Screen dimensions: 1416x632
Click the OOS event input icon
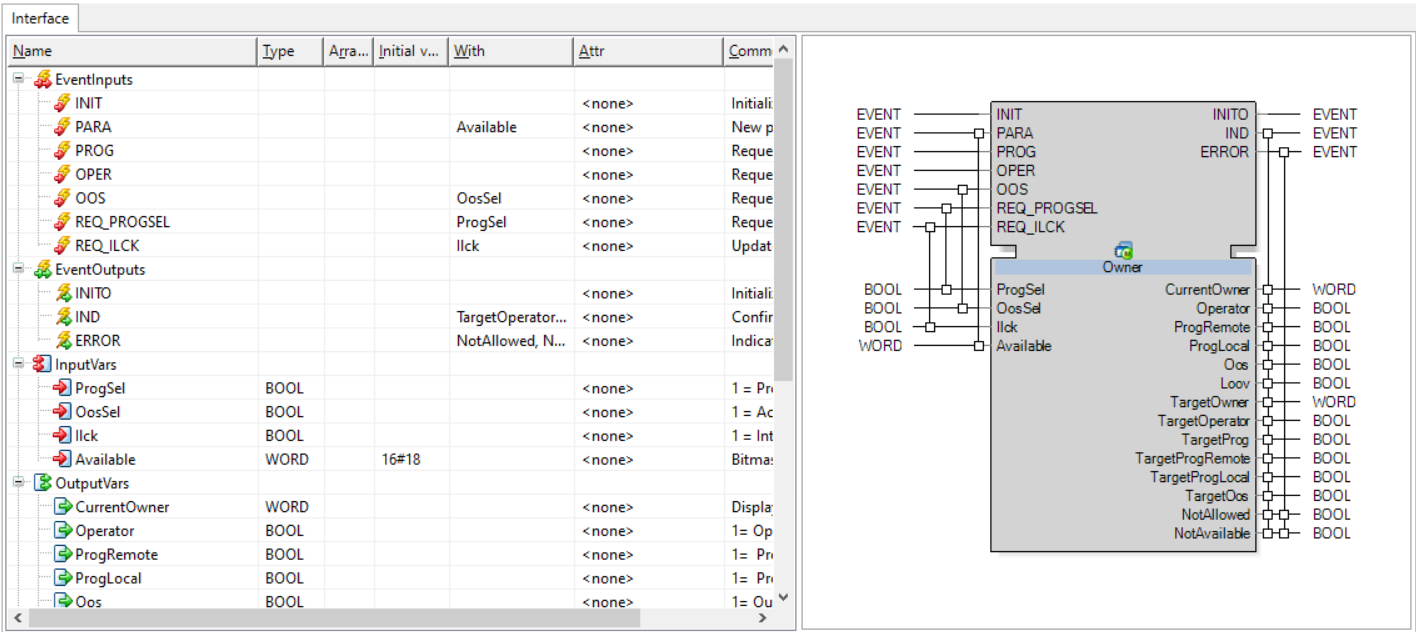click(x=63, y=198)
